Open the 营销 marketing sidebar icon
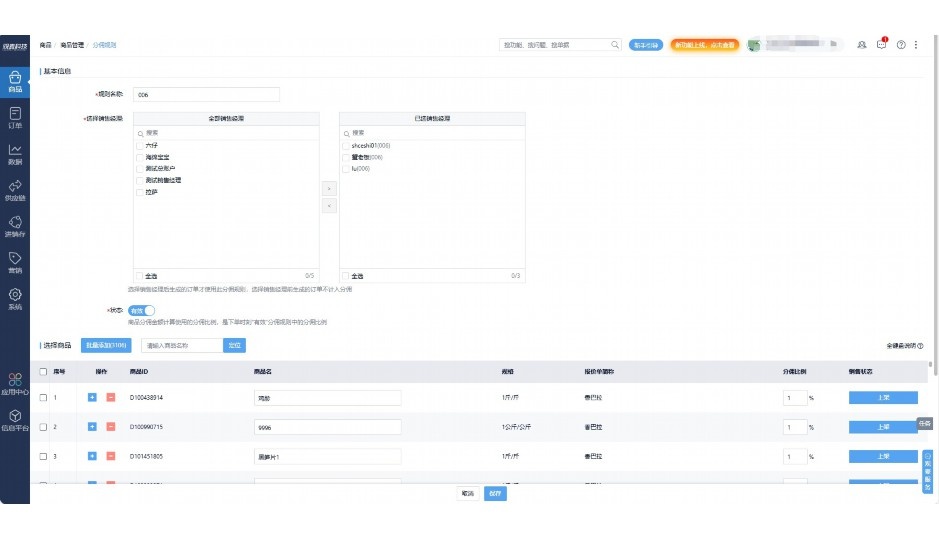Image resolution: width=939 pixels, height=539 pixels. pyautogui.click(x=15, y=262)
